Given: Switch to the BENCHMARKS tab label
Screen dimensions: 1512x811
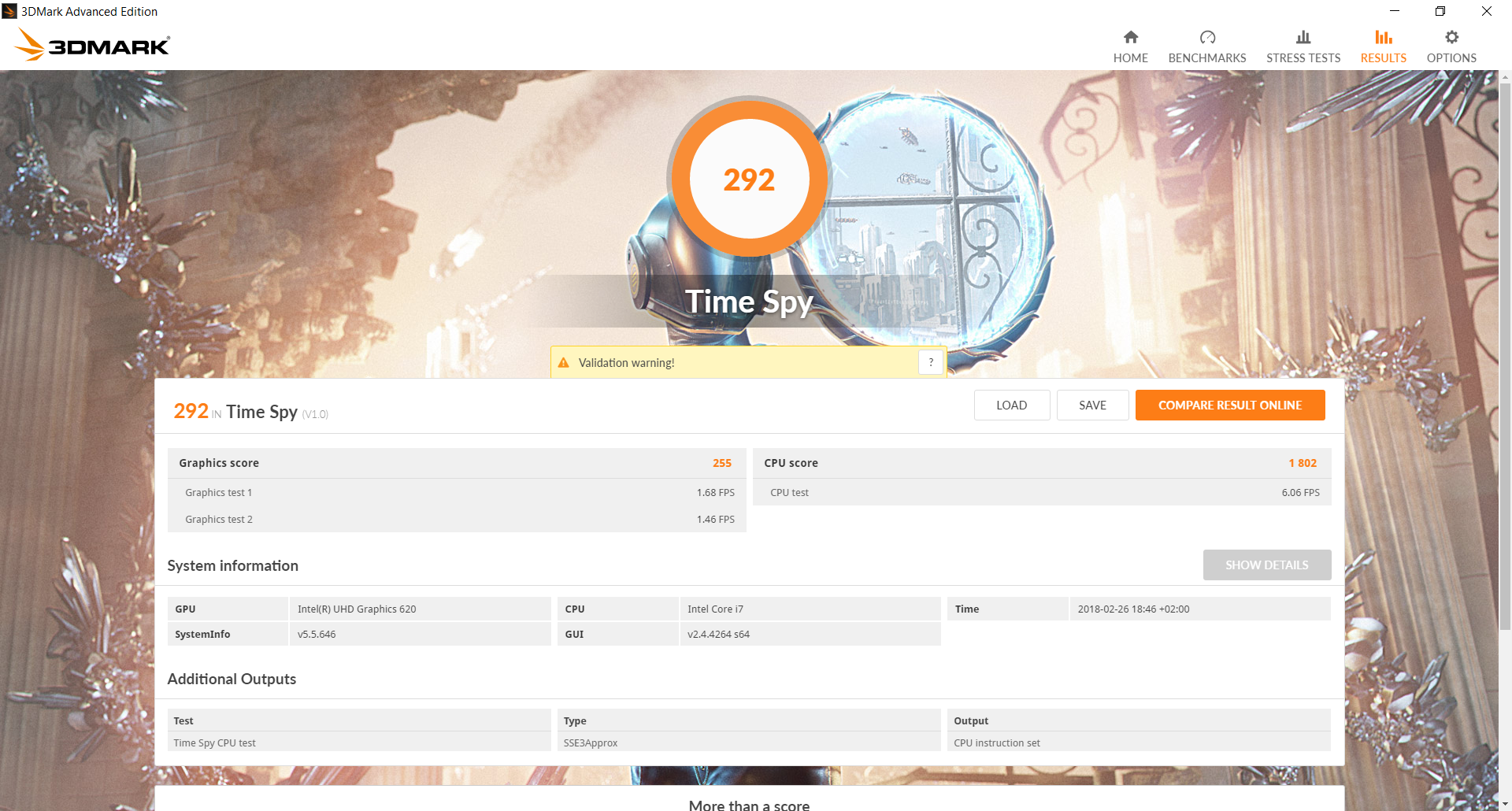Looking at the screenshot, I should point(1207,58).
